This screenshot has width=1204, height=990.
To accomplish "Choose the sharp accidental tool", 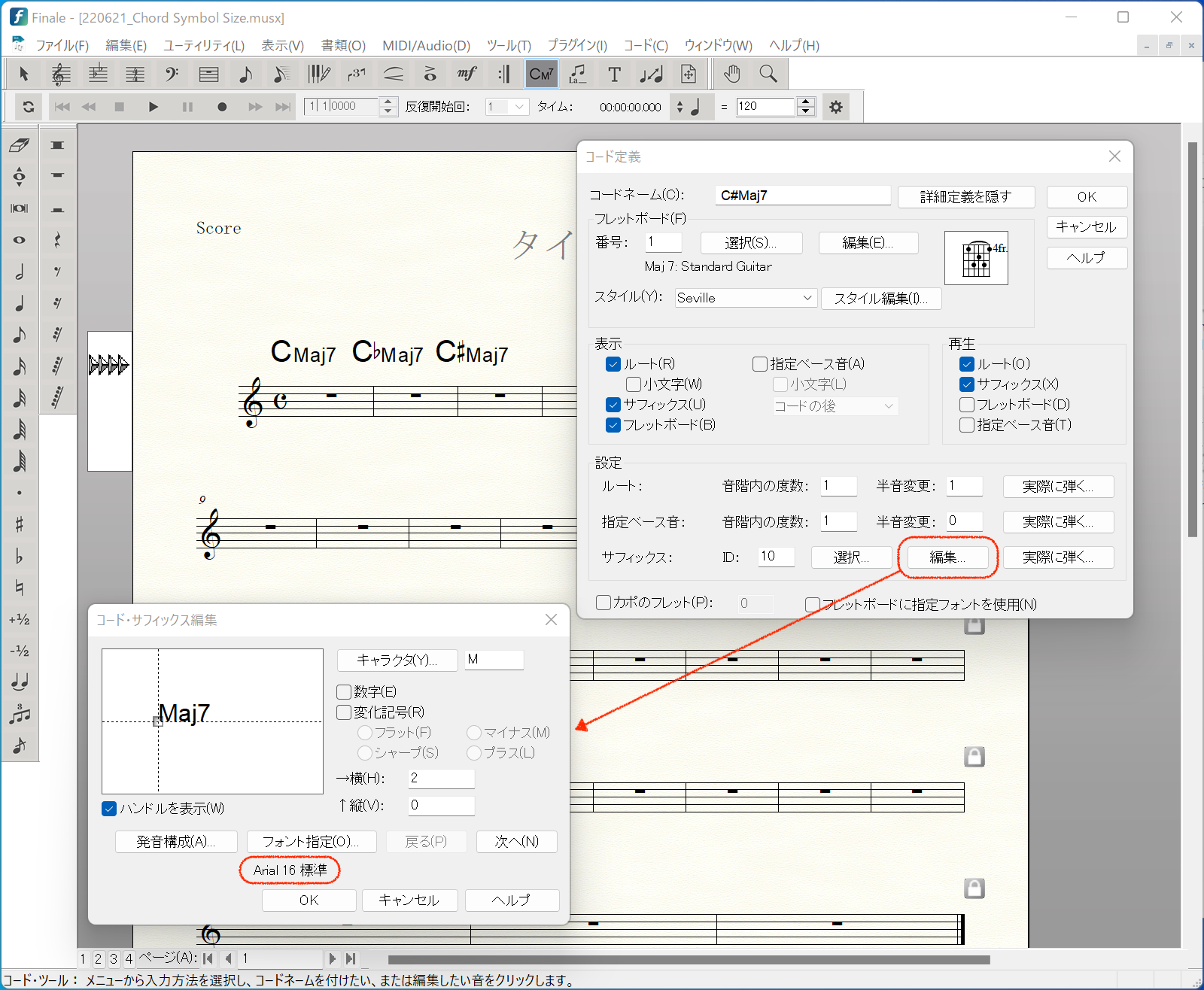I will [x=20, y=524].
